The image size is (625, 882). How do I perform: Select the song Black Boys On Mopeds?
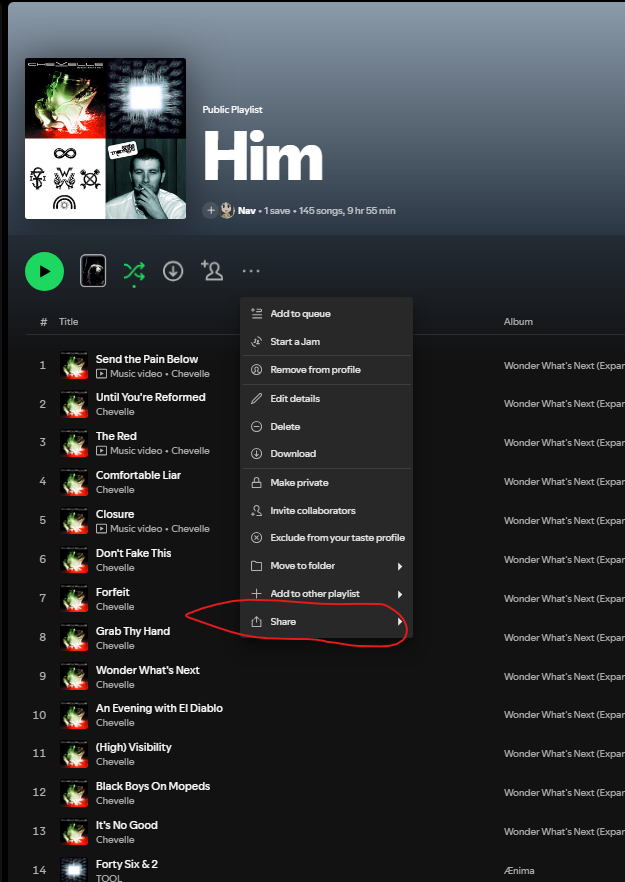click(153, 786)
